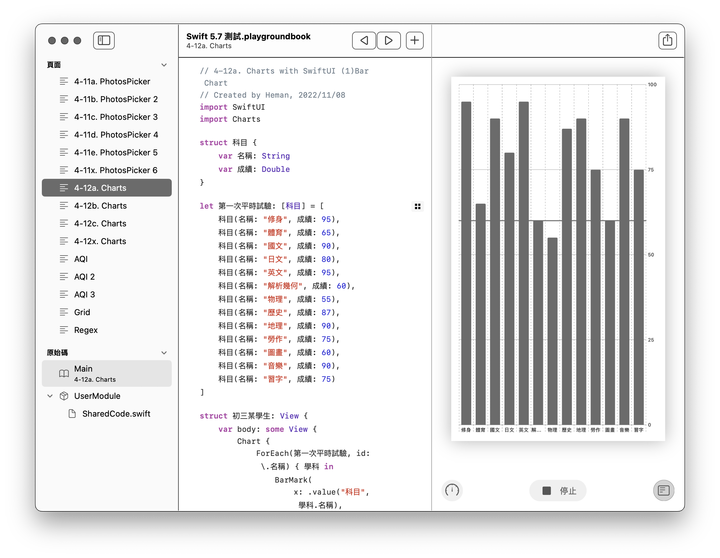Click the 'struct 科目 {' code line
This screenshot has height=558, width=720.
[x=228, y=143]
